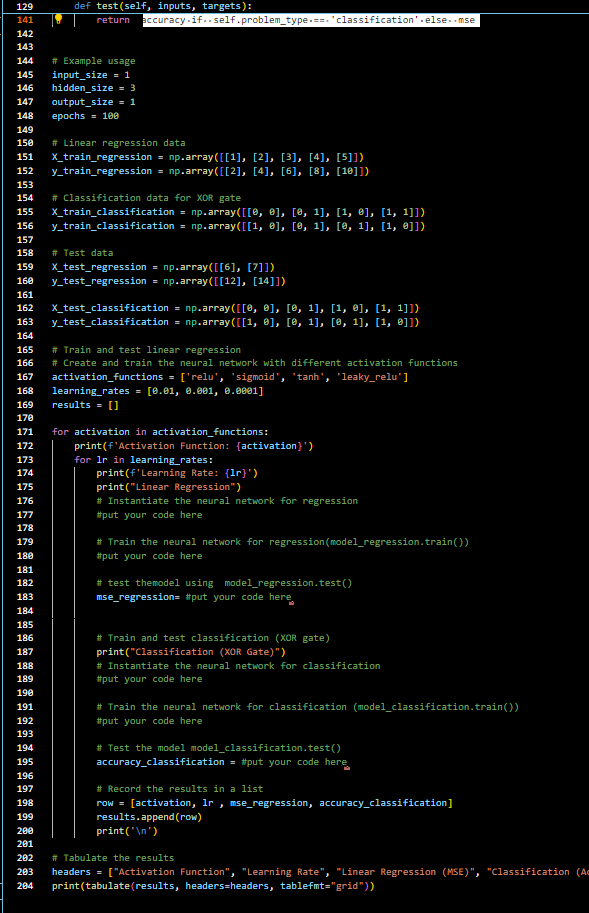Click the lightbulb quick-fix icon on line 141
Image resolution: width=589 pixels, height=913 pixels.
58,19
